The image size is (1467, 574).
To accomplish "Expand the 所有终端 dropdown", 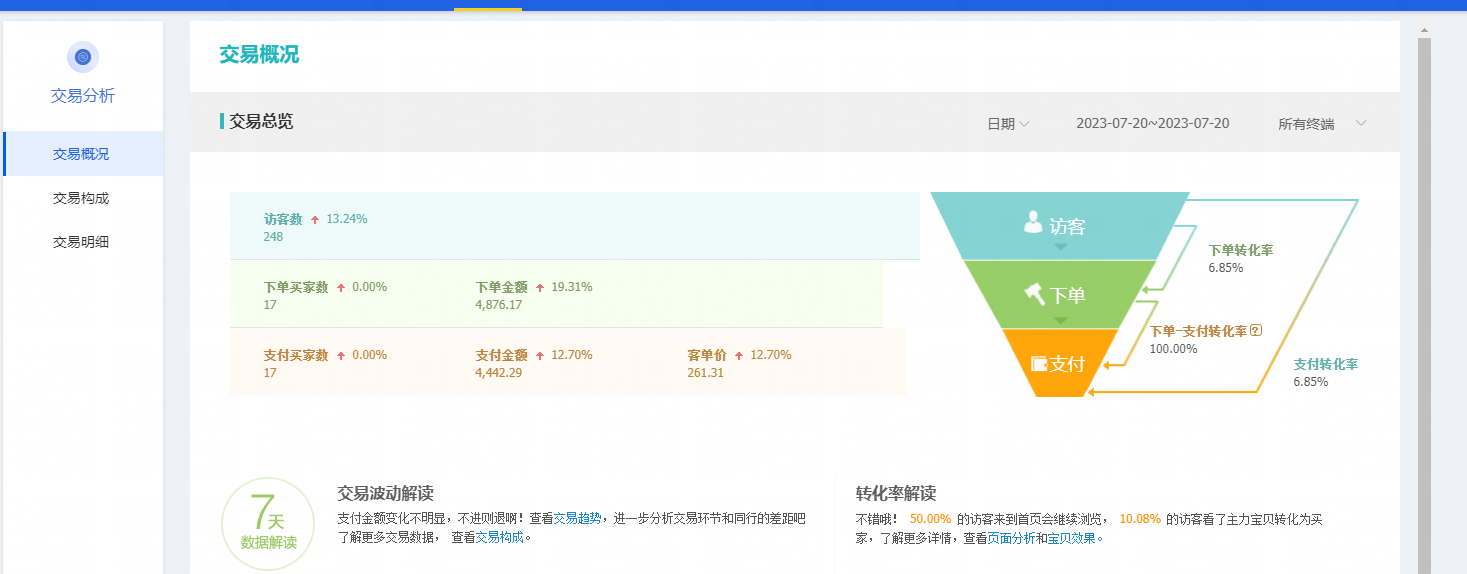I will tap(1322, 124).
